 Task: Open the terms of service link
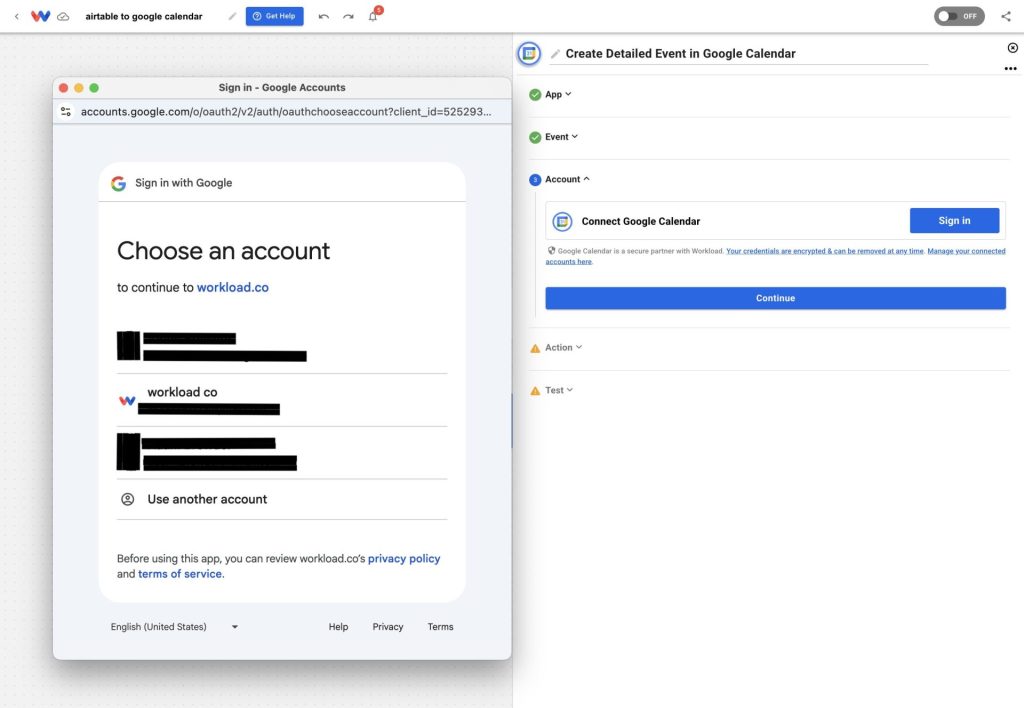(x=180, y=573)
